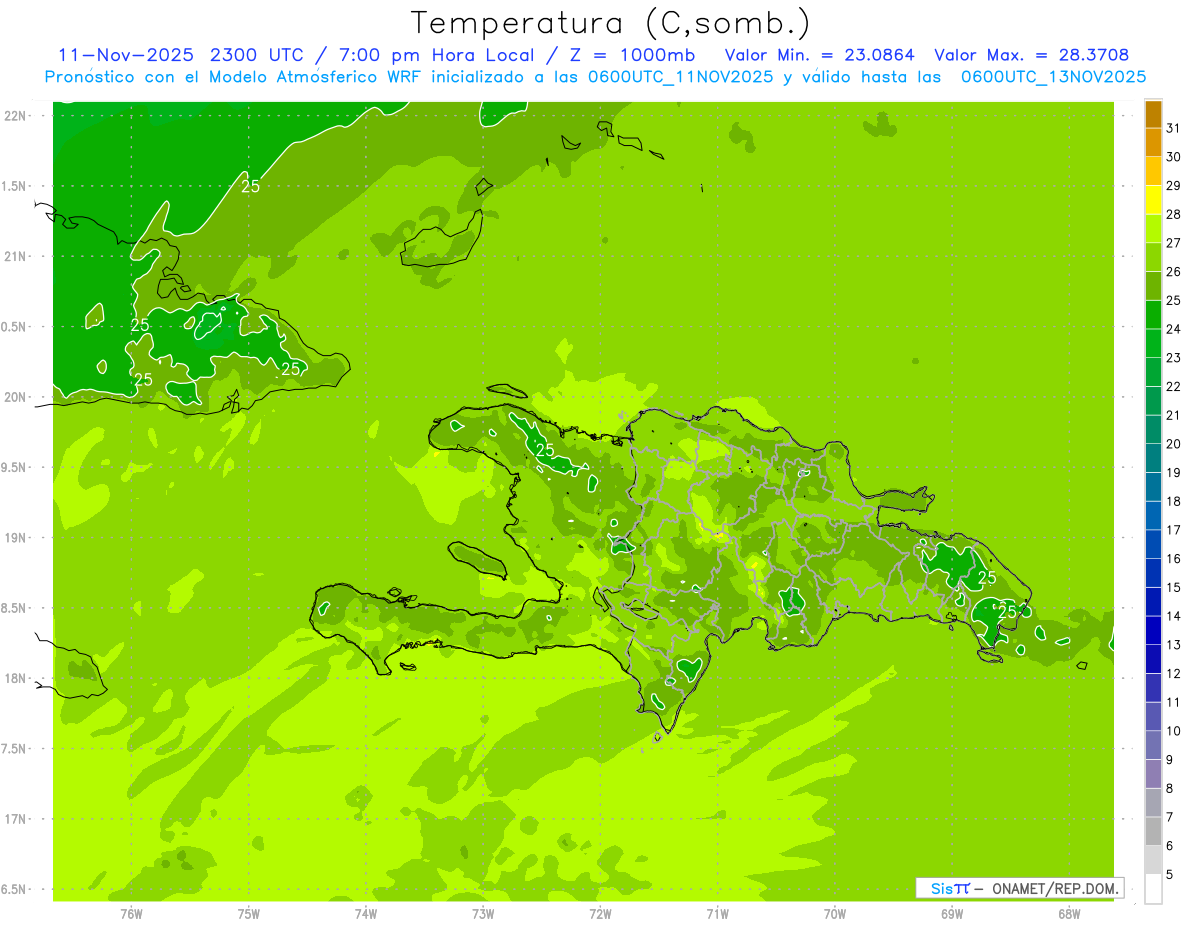Image resolution: width=1200 pixels, height=927 pixels.
Task: Select the 'Z = 1000mb' level text
Action: pos(632,55)
